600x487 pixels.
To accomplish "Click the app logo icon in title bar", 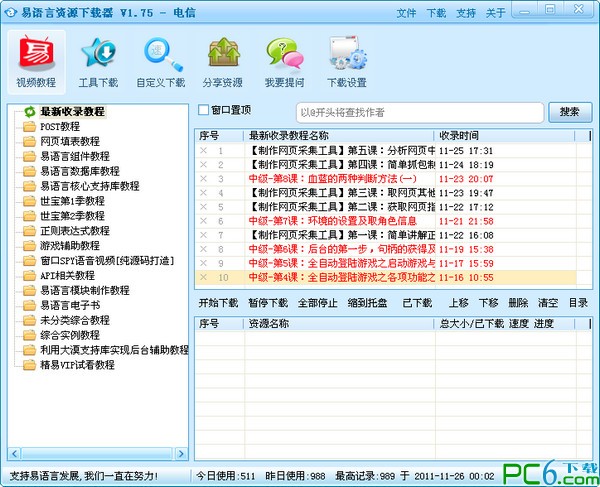I will tap(11, 13).
